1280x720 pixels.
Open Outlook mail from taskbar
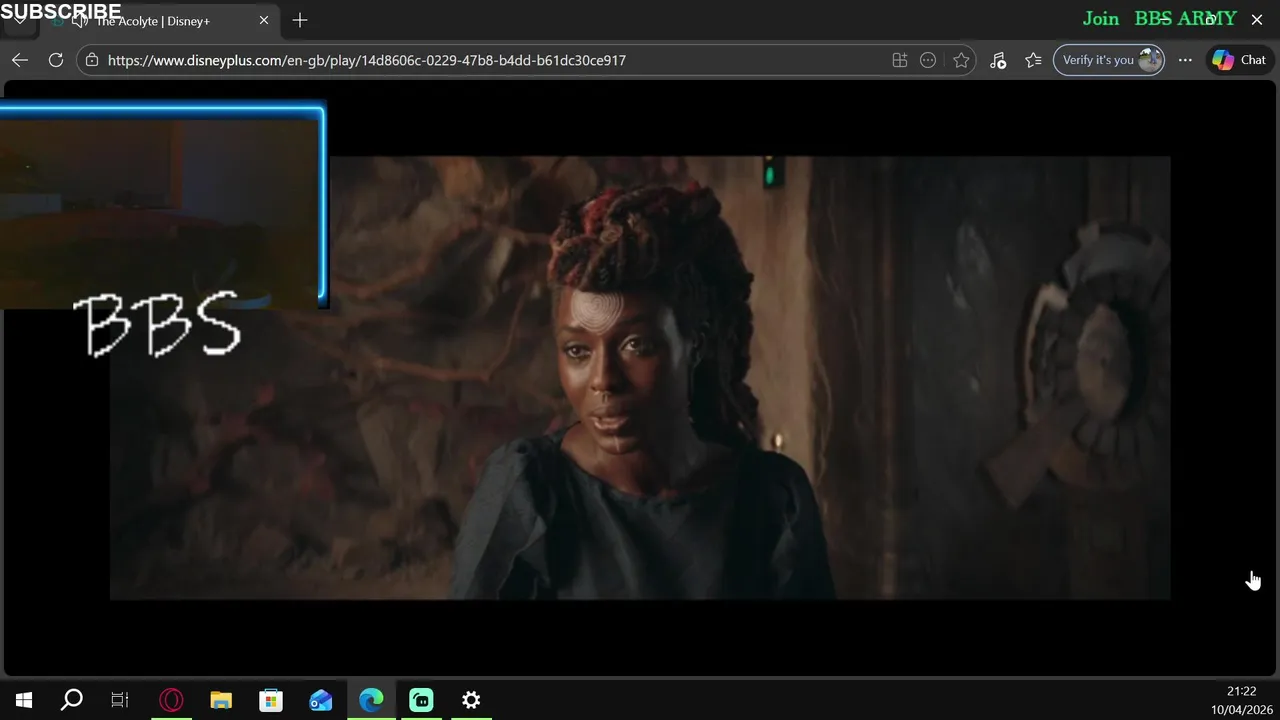coord(321,700)
